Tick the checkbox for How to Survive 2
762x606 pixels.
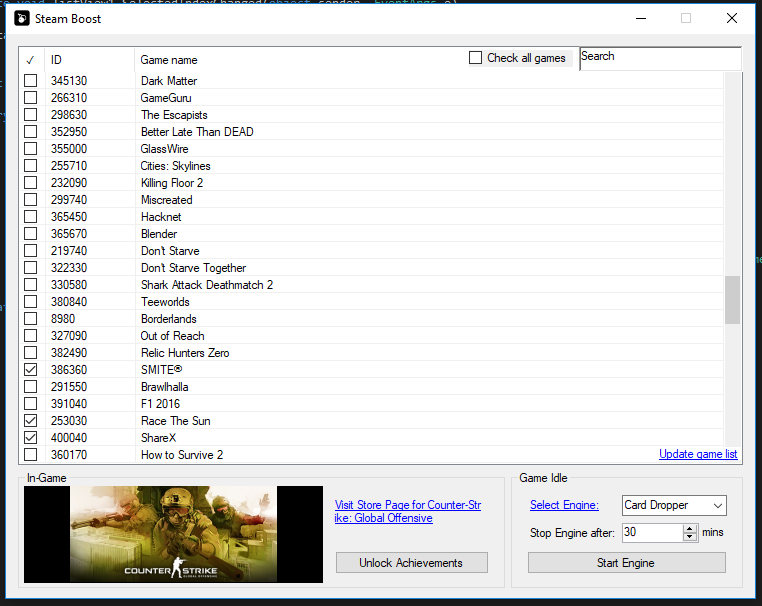click(x=31, y=454)
